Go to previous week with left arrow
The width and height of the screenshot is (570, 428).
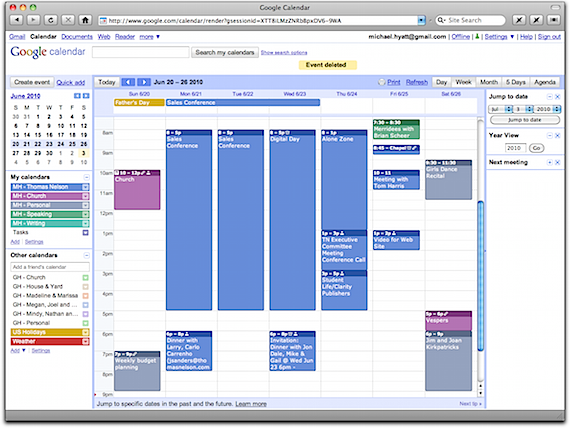(128, 82)
